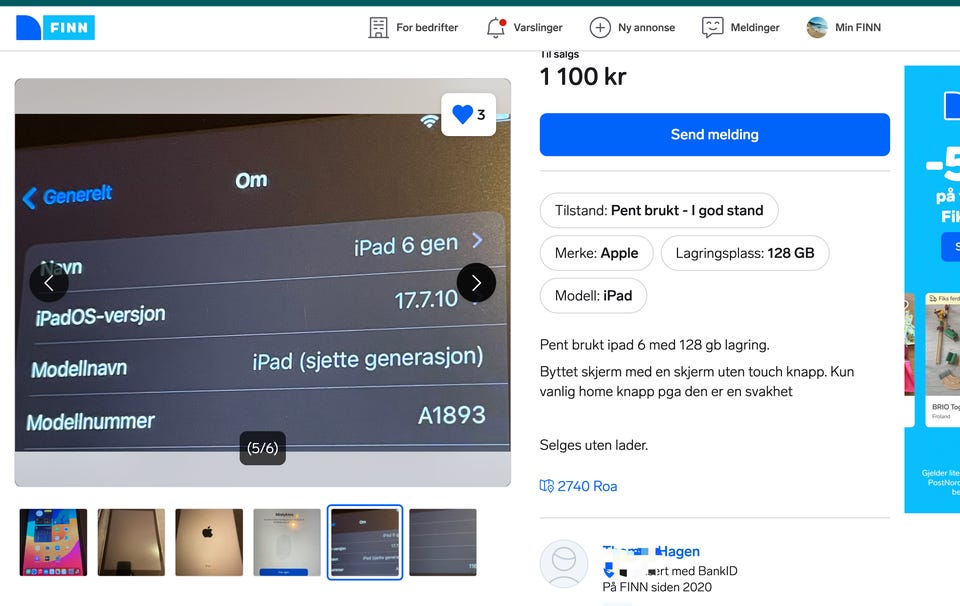The height and width of the screenshot is (606, 960).
Task: Show next photo with right arrow
Action: click(x=476, y=282)
